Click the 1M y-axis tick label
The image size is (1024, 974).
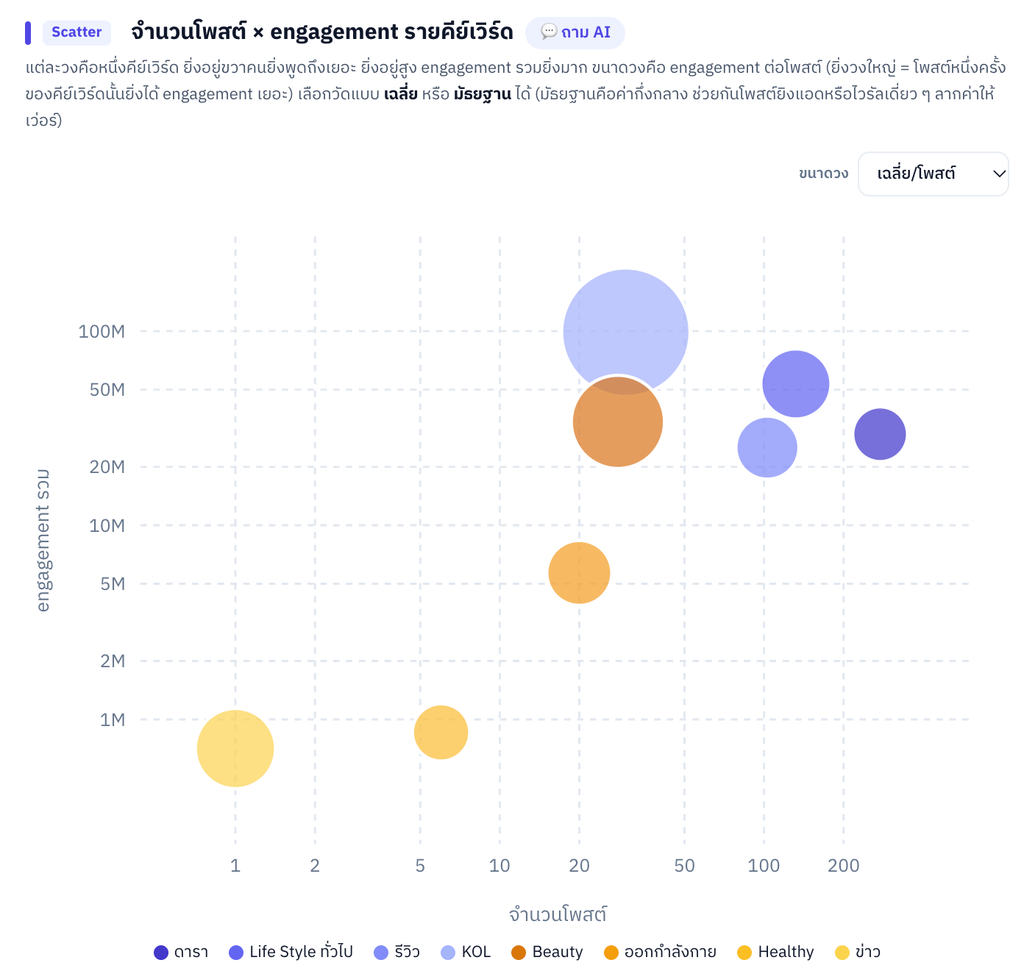(112, 720)
